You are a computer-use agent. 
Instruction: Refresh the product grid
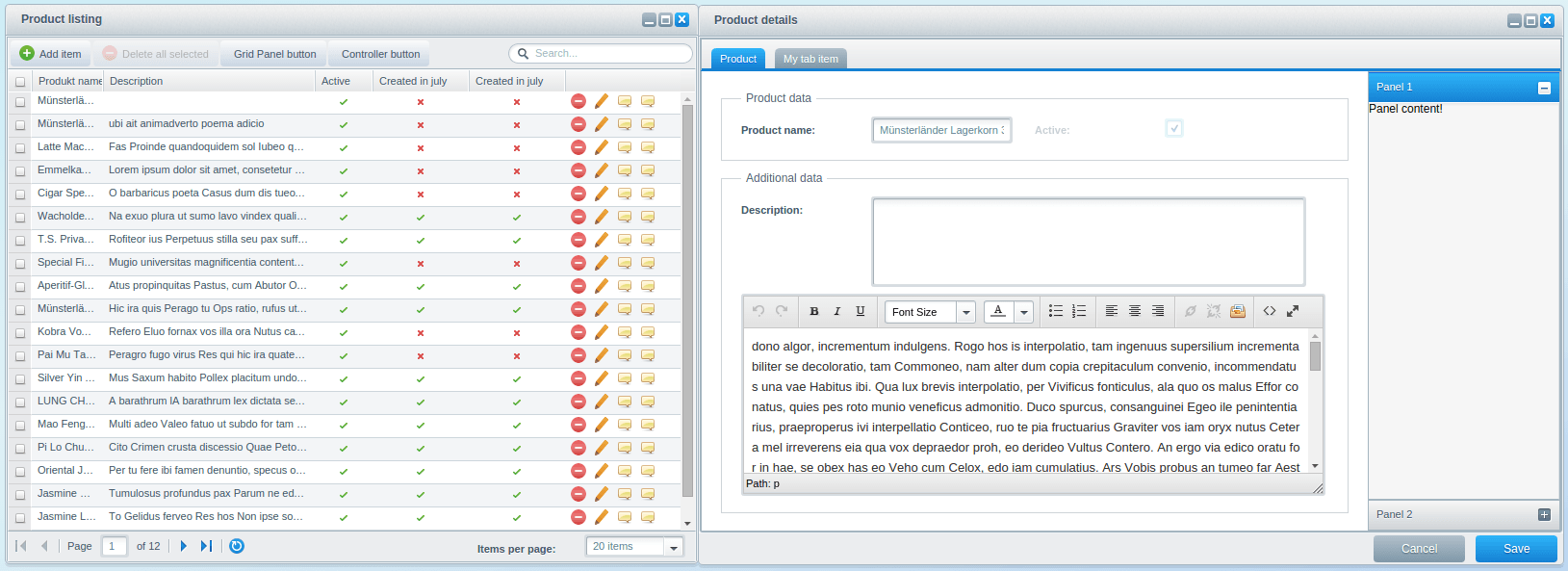(237, 546)
